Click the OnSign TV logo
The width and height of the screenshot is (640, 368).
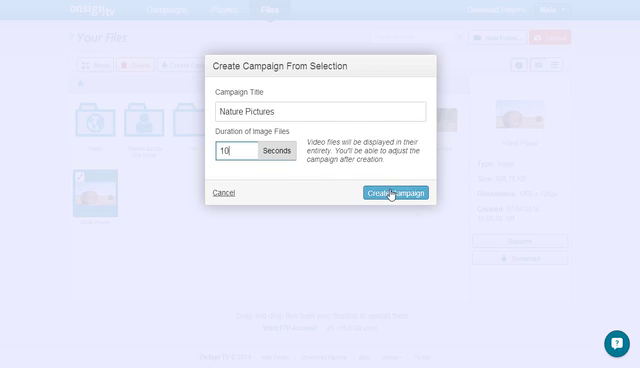[92, 10]
